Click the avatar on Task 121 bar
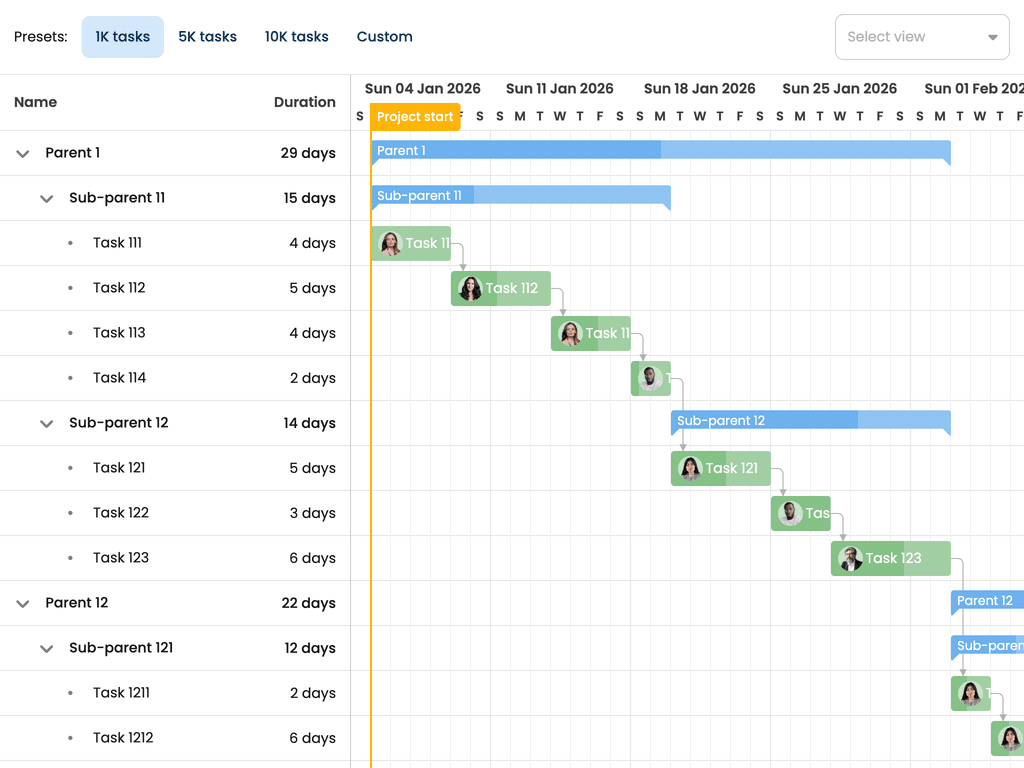1024x768 pixels. click(x=690, y=468)
